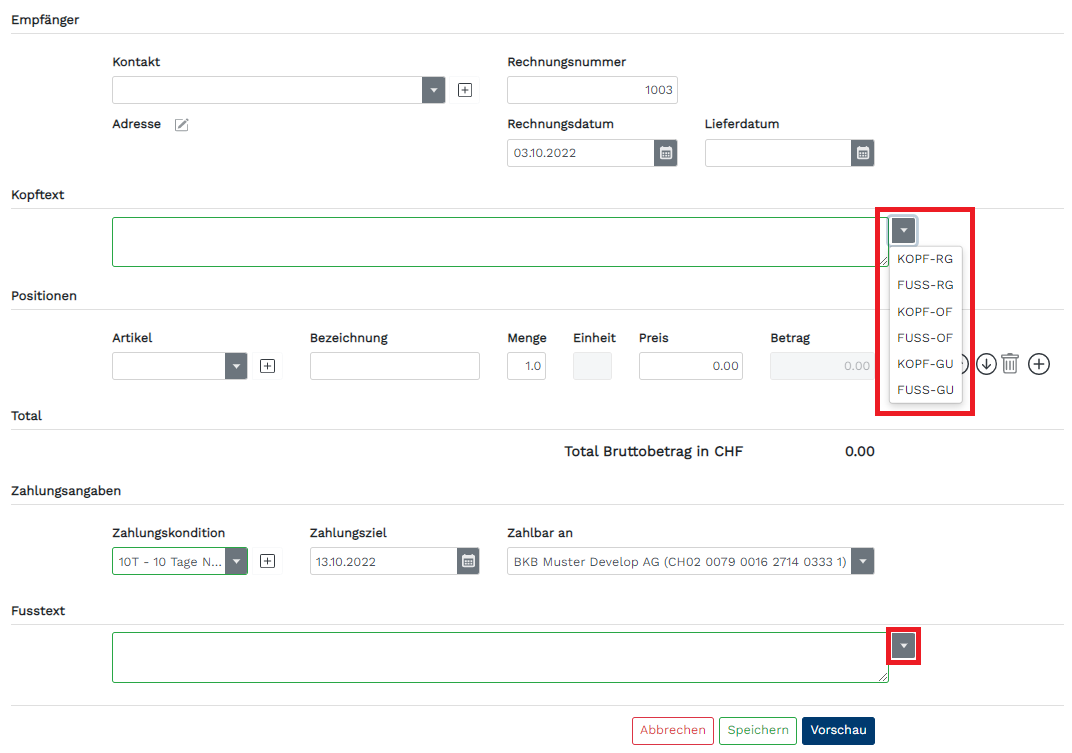Add a new position with circled plus icon
The height and width of the screenshot is (753, 1072).
1039,364
